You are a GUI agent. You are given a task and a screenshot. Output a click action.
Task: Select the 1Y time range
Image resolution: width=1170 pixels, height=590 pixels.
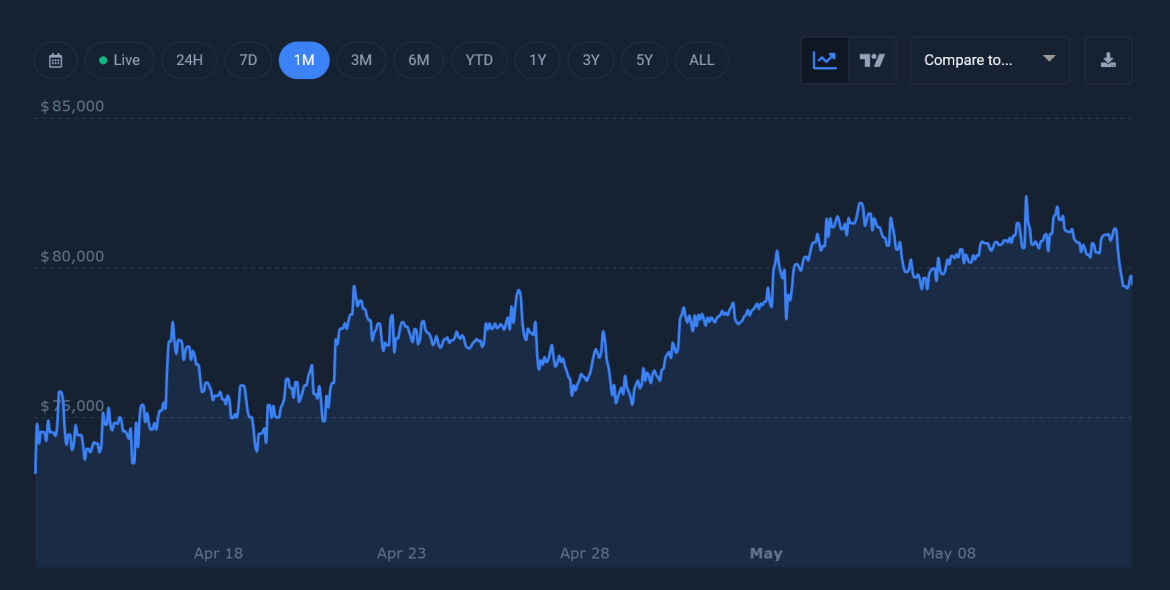point(537,60)
